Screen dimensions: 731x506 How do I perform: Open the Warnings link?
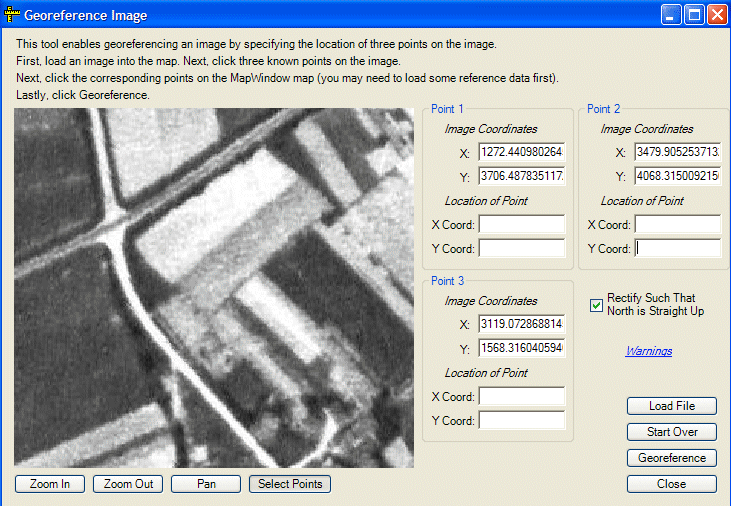coord(648,351)
